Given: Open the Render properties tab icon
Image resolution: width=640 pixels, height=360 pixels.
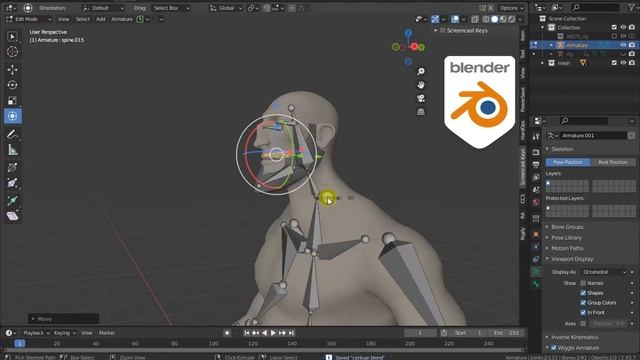Looking at the screenshot, I should point(536,152).
